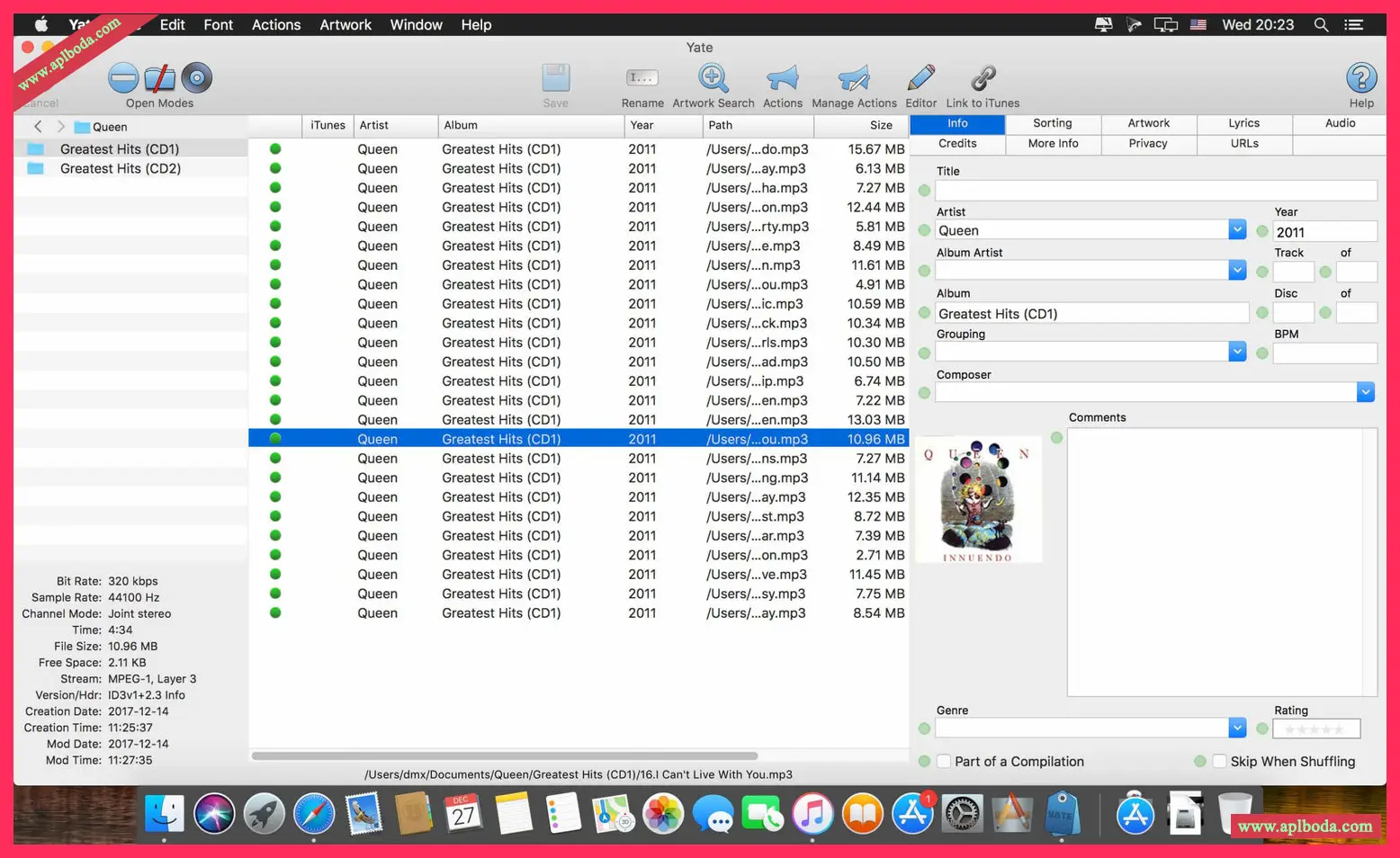Check the Skip When Shuffling box
The width and height of the screenshot is (1400, 858).
[x=1219, y=762]
